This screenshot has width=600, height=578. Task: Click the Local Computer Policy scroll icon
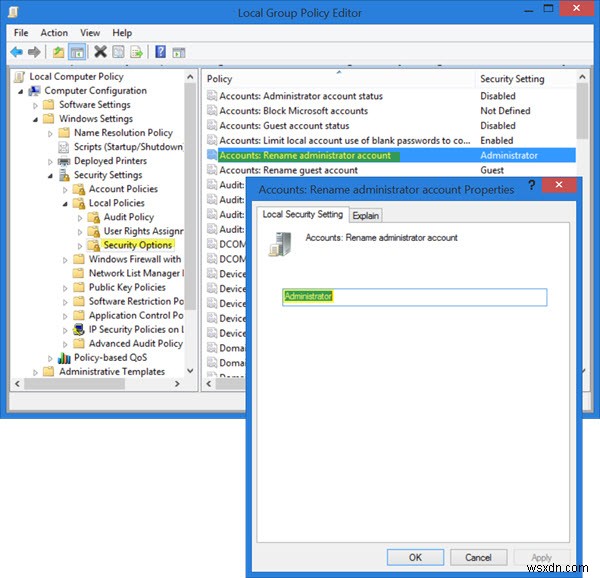19,77
